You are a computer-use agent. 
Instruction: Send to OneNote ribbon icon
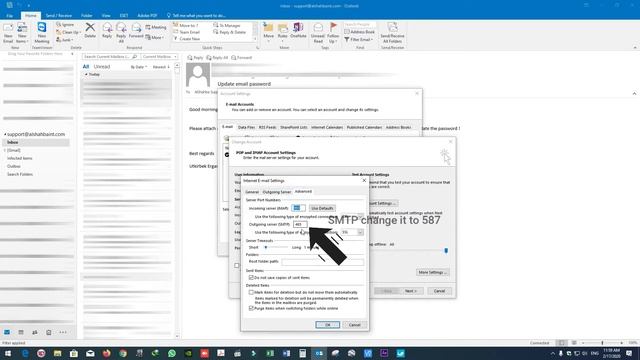(298, 31)
